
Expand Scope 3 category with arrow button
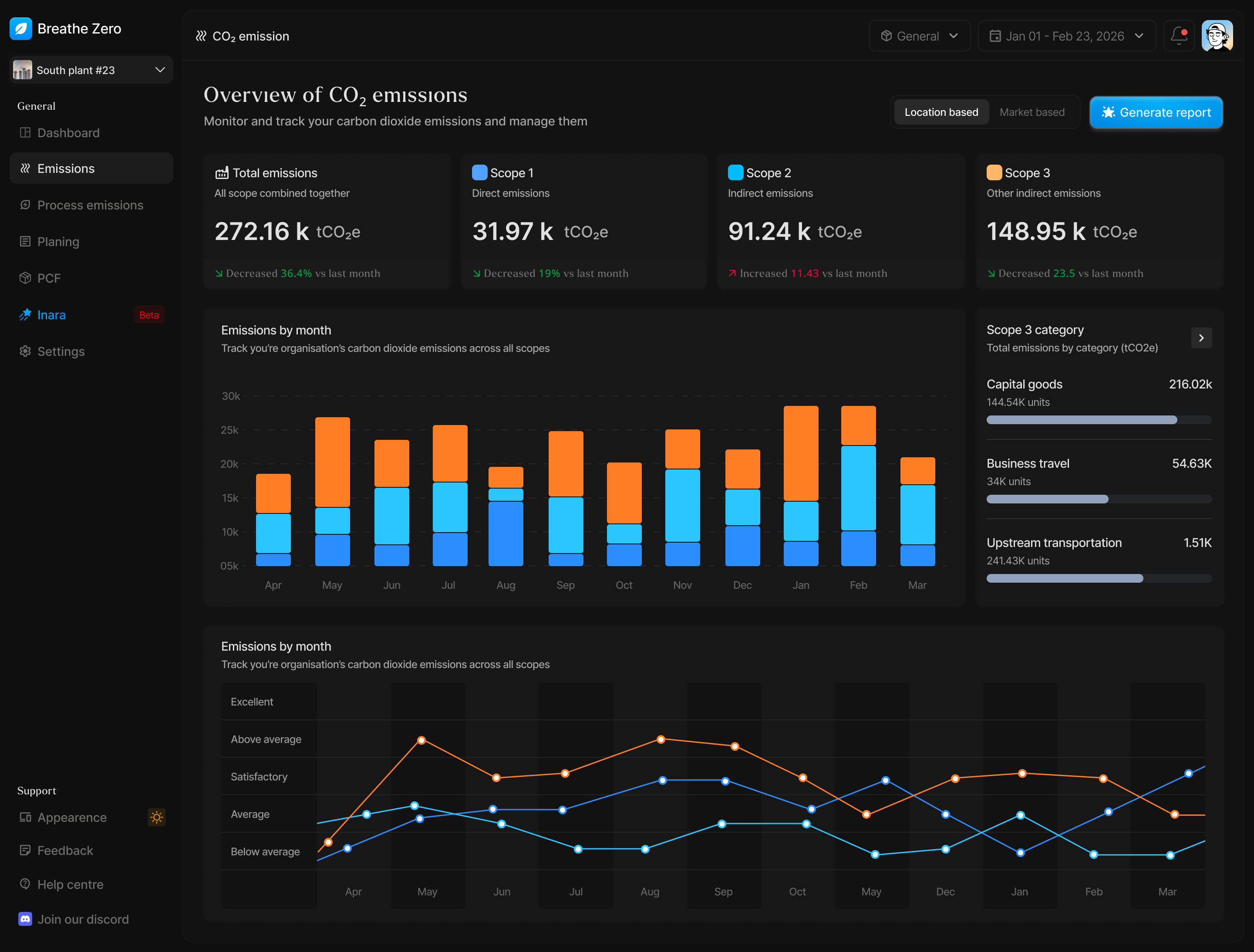tap(1201, 338)
